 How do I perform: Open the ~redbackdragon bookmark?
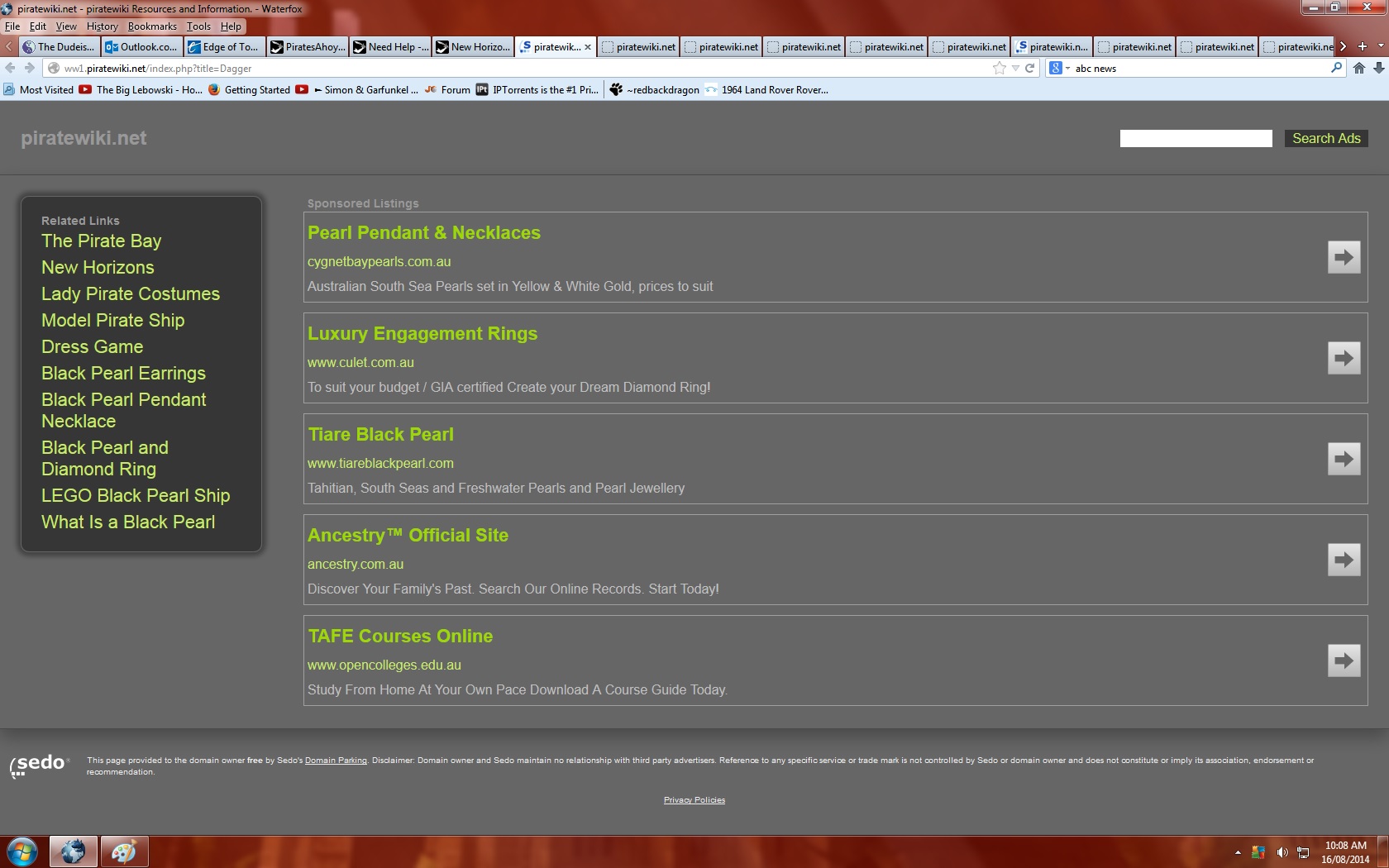point(654,89)
